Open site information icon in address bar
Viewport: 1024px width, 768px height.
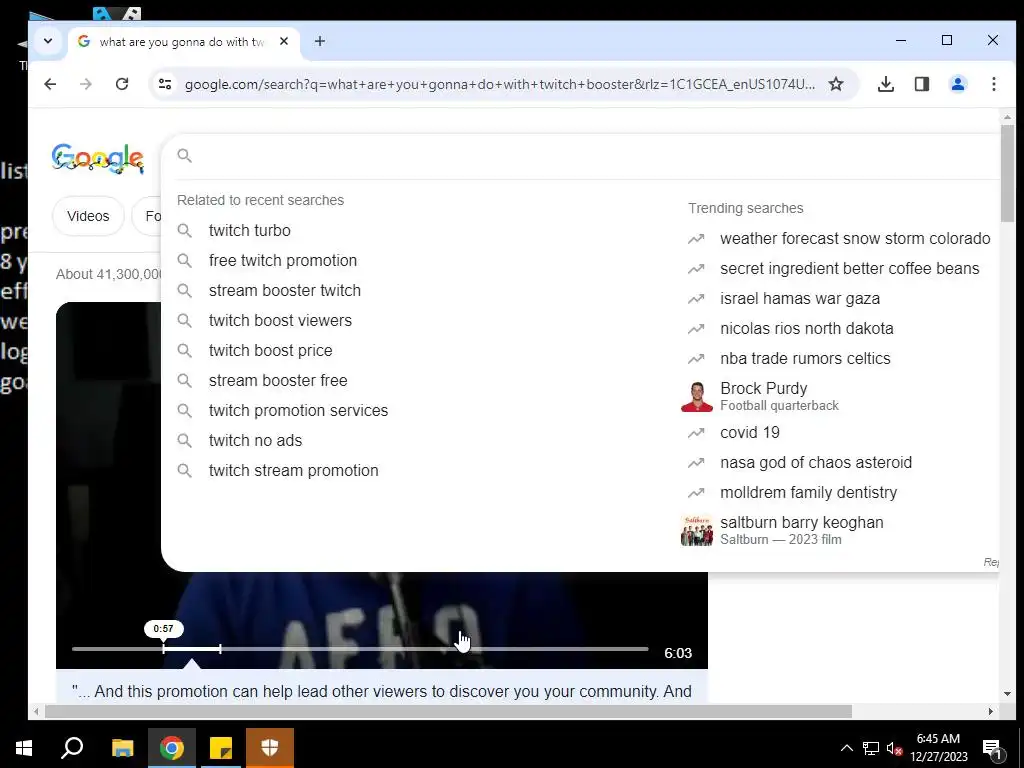pos(165,84)
